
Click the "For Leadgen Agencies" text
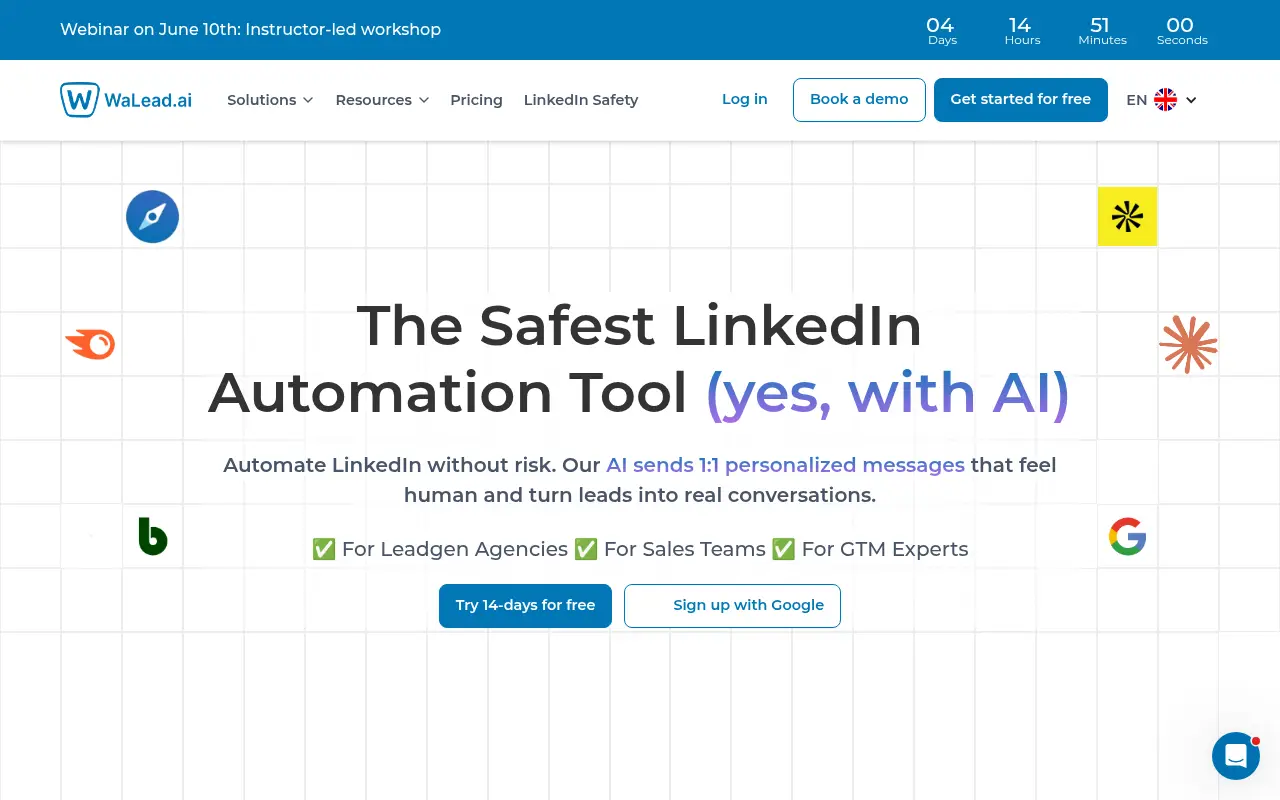(x=454, y=549)
